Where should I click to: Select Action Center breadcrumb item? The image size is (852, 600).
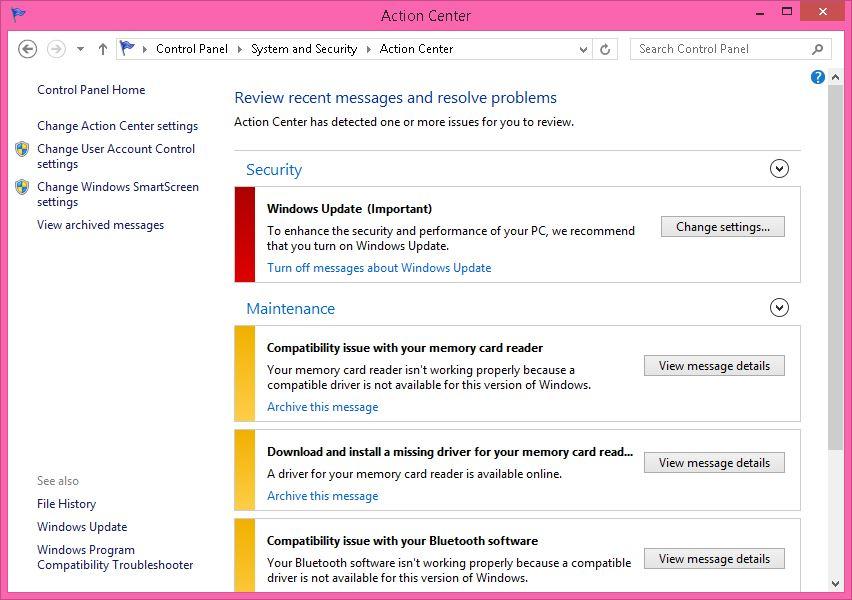point(416,49)
